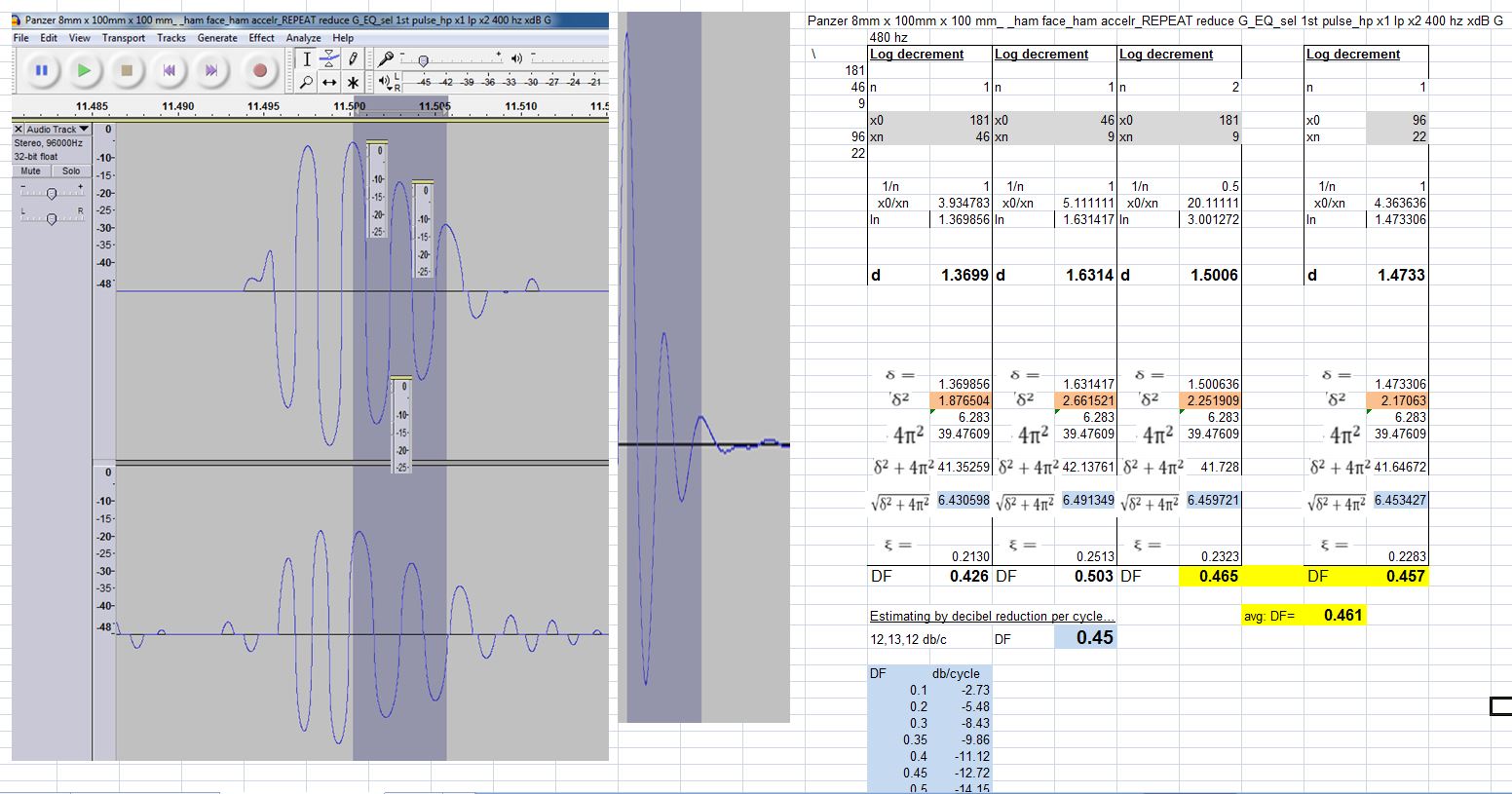Select the x0/xn cell showing 20.11111
This screenshot has height=794, width=1512.
tap(1211, 204)
